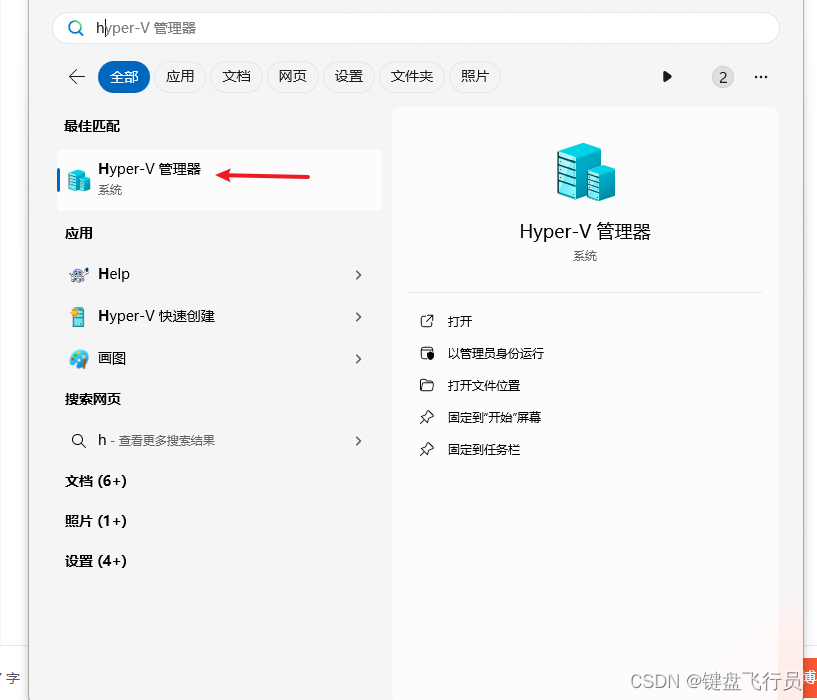Select the 网页 filter tab
Image resolution: width=817 pixels, height=700 pixels.
tap(292, 77)
